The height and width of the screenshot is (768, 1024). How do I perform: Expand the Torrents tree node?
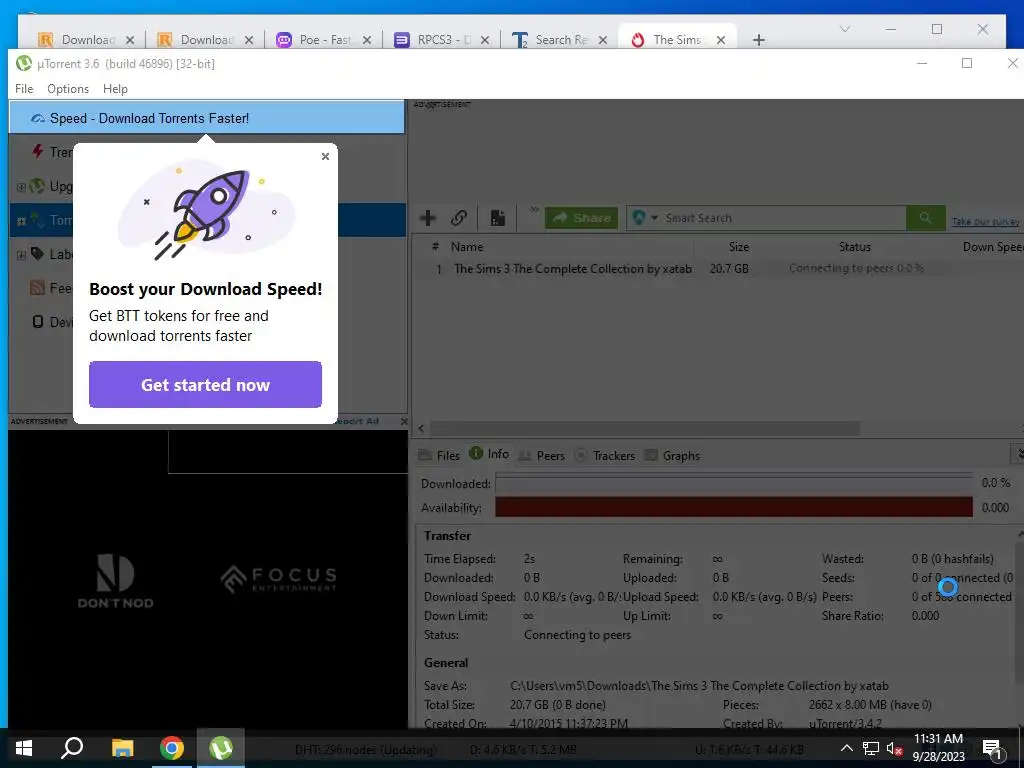coord(21,221)
